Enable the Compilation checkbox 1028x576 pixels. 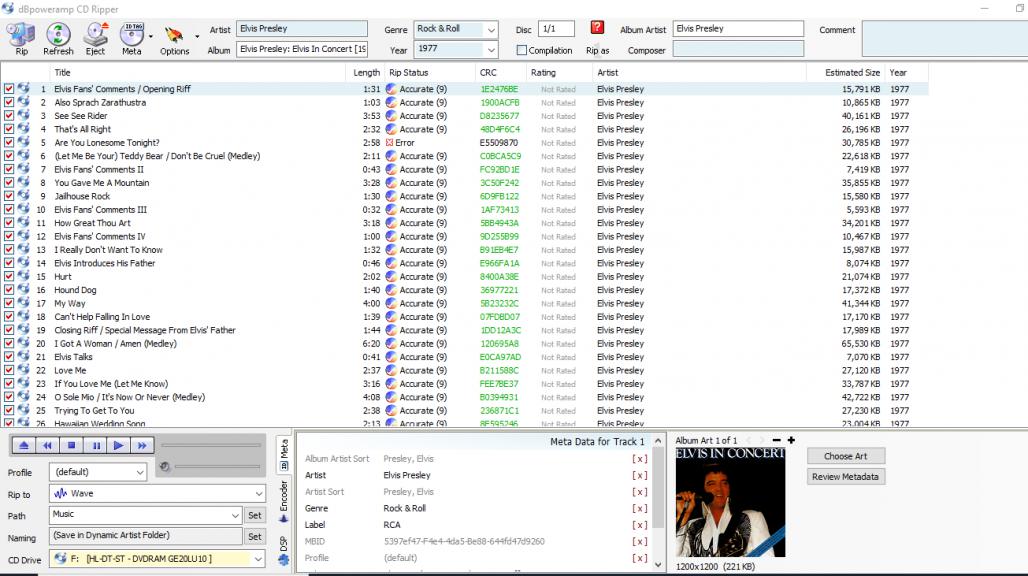521,50
